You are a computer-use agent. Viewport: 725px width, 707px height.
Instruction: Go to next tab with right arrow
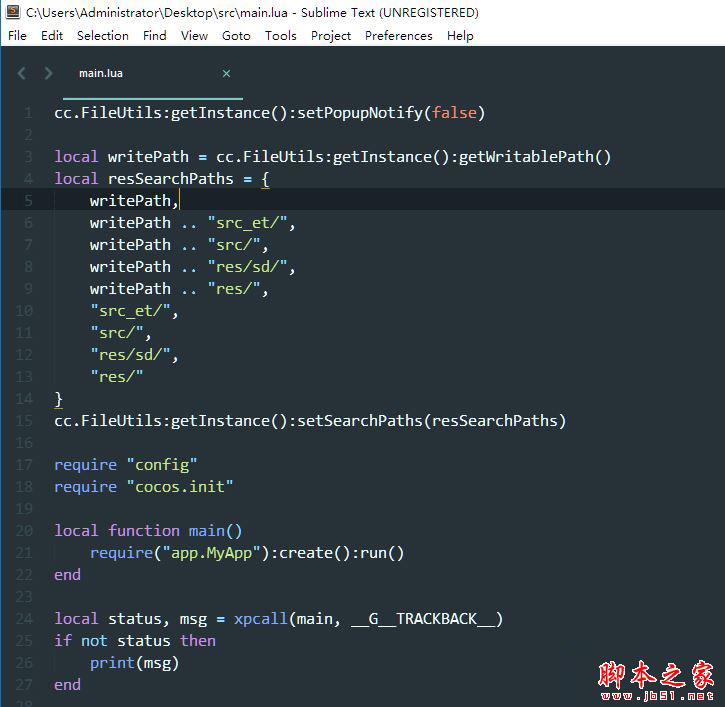click(x=48, y=73)
